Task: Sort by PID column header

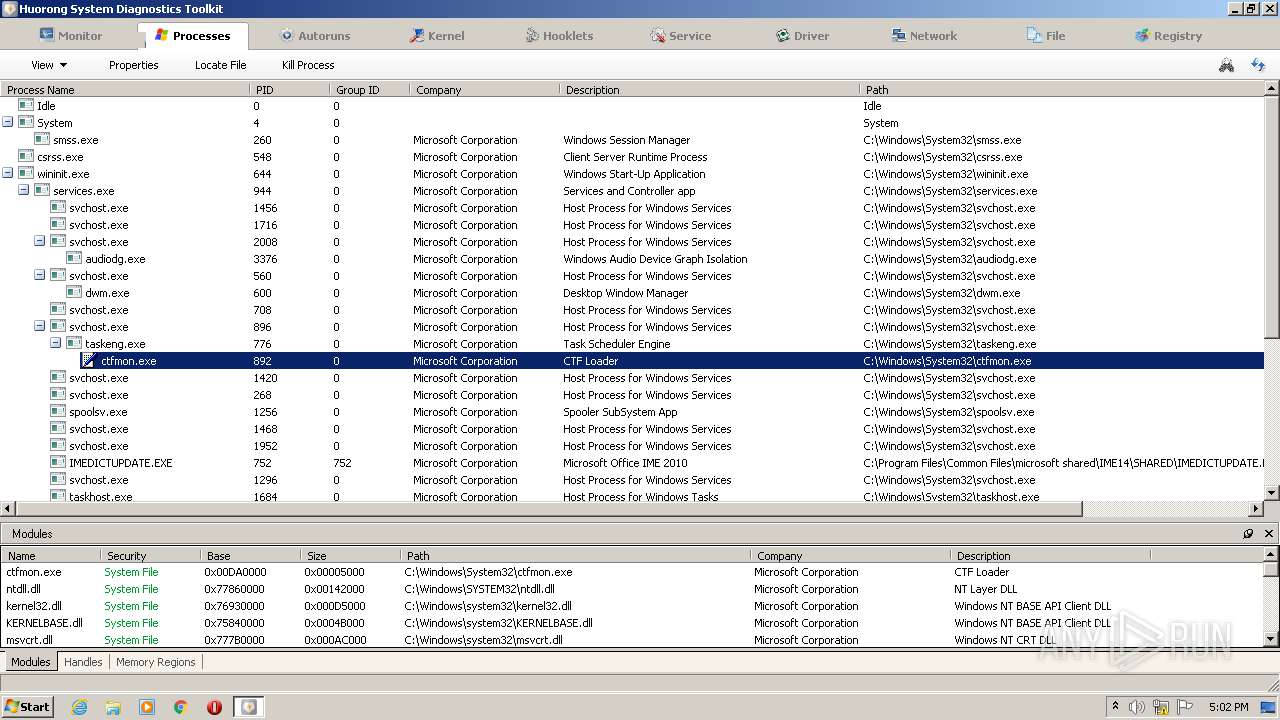Action: (x=290, y=89)
